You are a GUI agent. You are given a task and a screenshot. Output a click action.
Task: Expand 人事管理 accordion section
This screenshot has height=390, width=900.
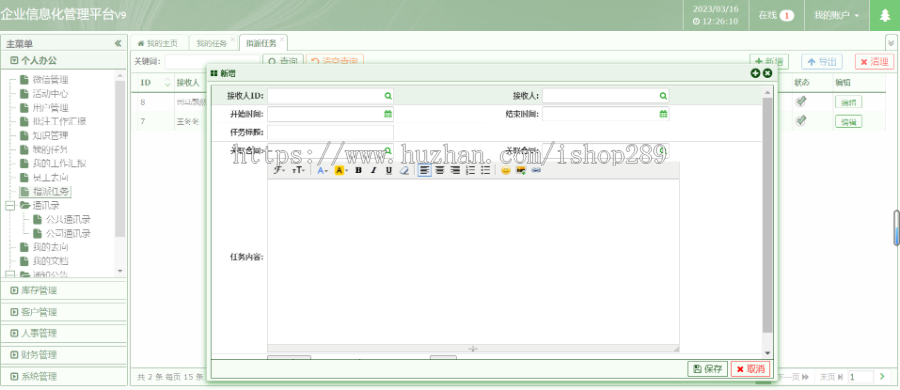[64, 333]
